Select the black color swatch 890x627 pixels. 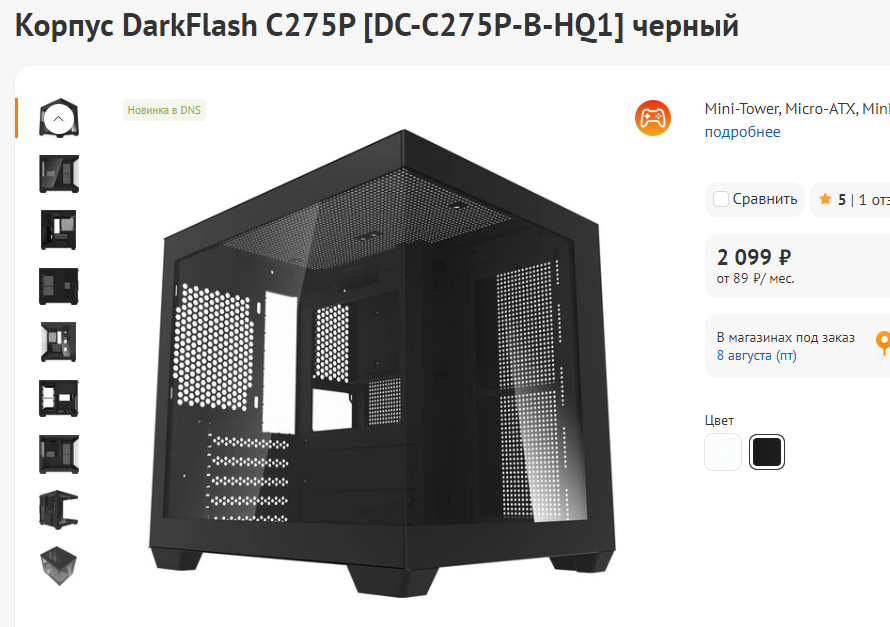[x=767, y=452]
